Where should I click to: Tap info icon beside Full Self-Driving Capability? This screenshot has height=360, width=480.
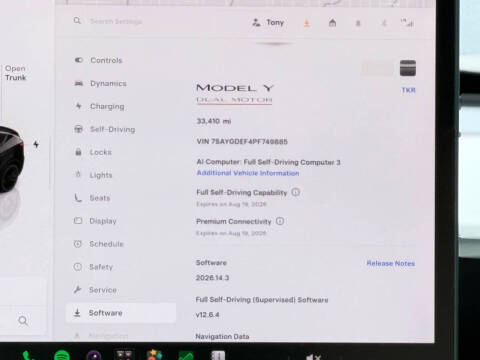[296, 192]
